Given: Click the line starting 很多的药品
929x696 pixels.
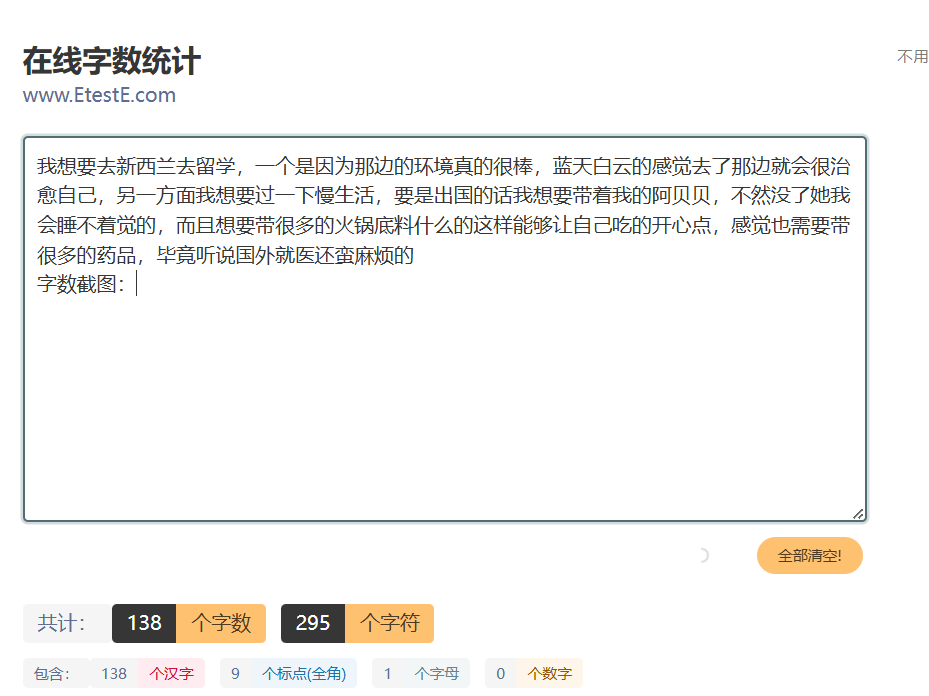Looking at the screenshot, I should coord(225,255).
